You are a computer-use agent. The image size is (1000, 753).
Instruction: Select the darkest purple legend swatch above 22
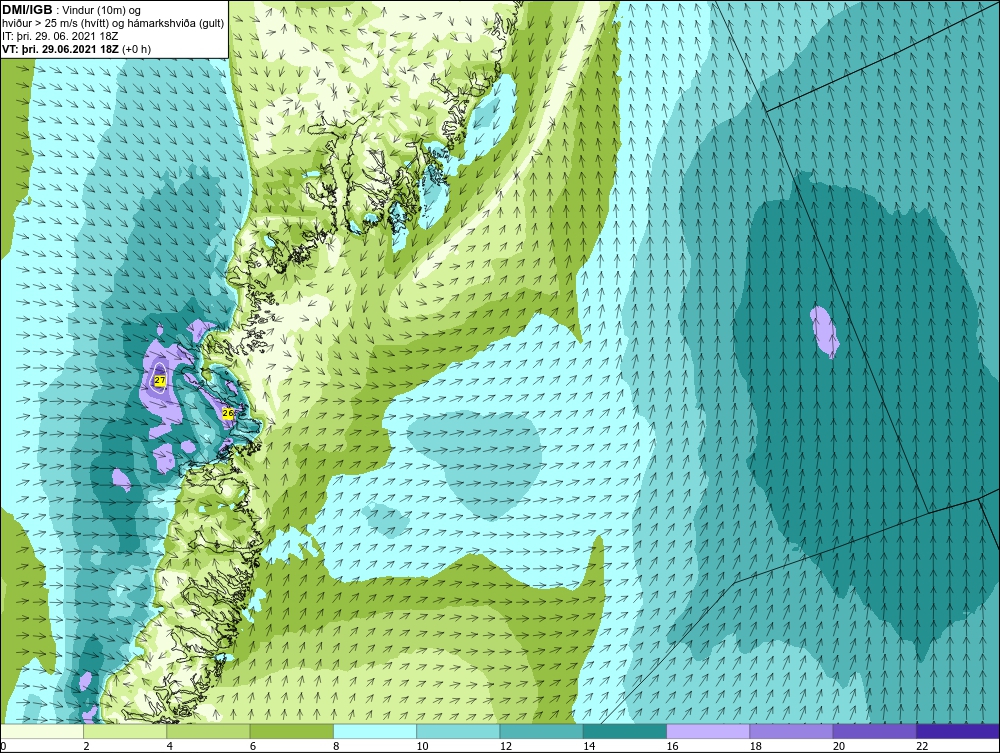coord(957,731)
